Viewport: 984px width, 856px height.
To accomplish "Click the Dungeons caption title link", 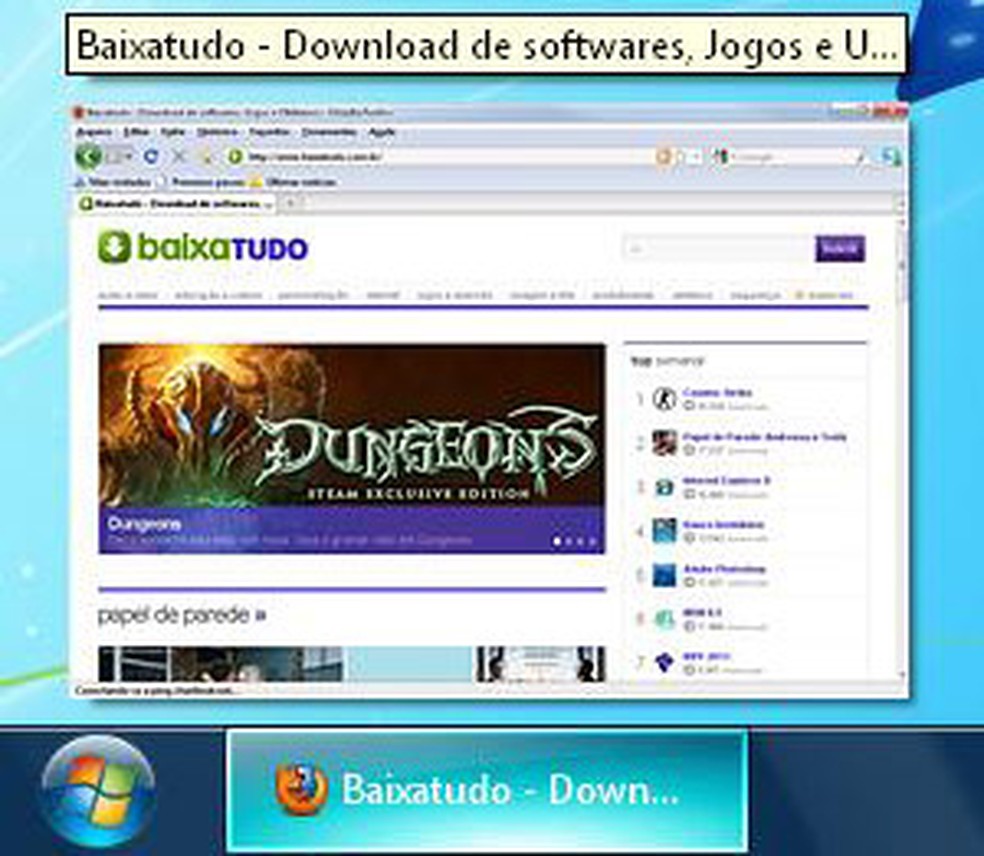I will point(144,524).
